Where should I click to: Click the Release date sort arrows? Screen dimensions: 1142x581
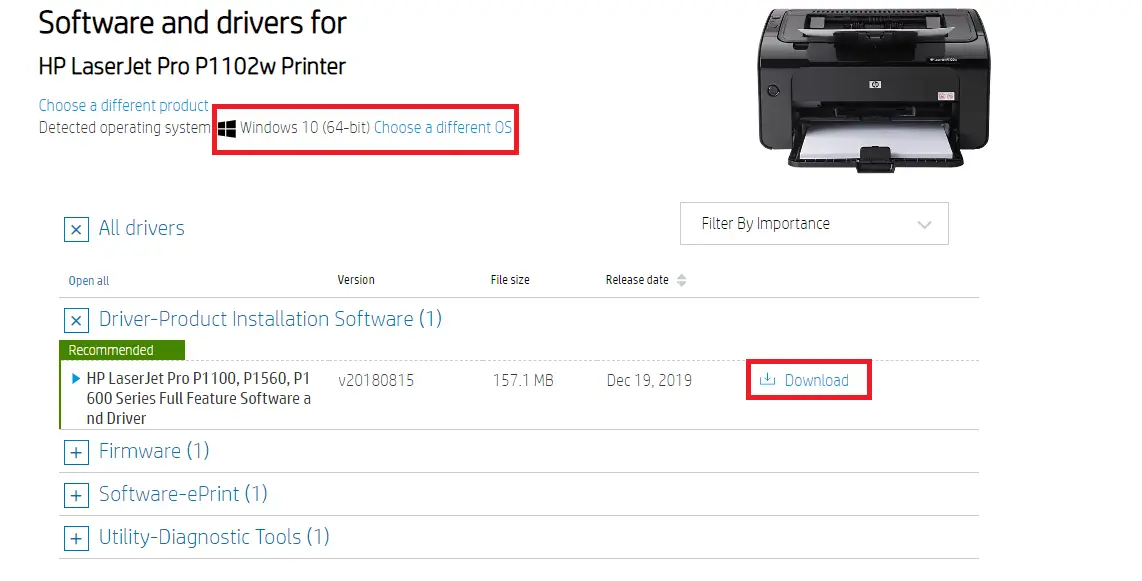tap(682, 280)
